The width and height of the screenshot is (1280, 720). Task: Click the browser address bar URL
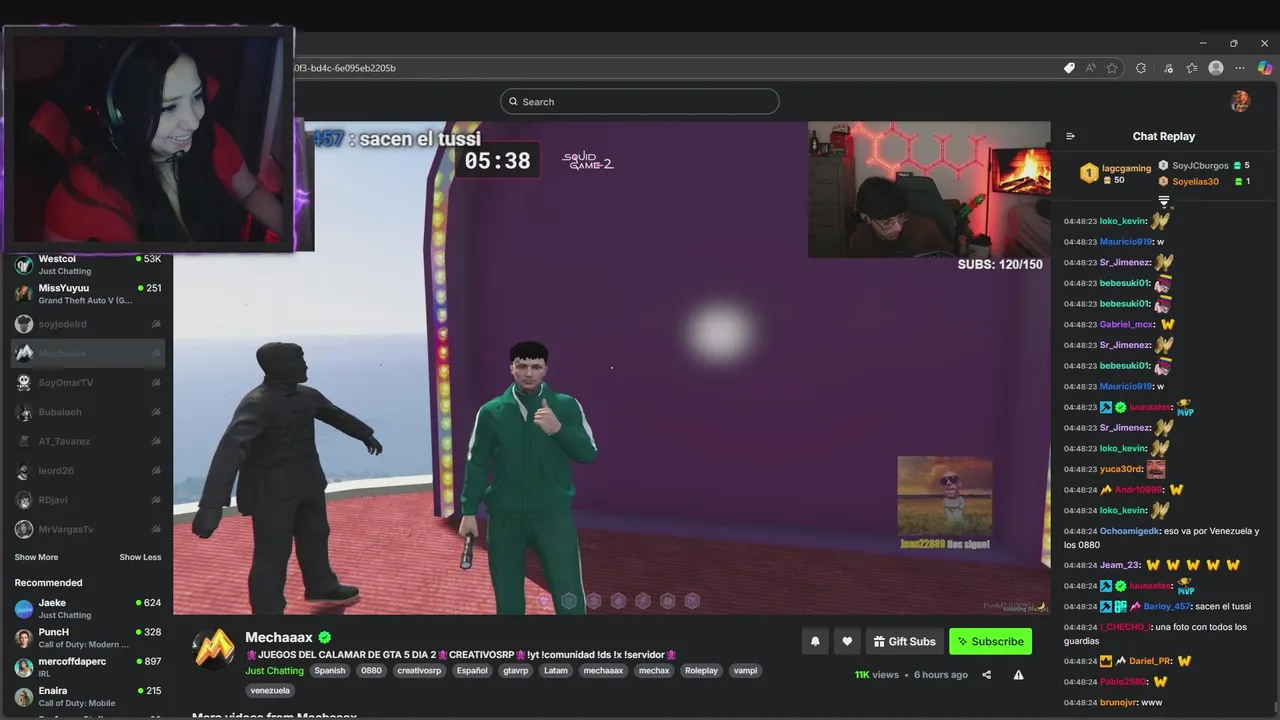[346, 68]
